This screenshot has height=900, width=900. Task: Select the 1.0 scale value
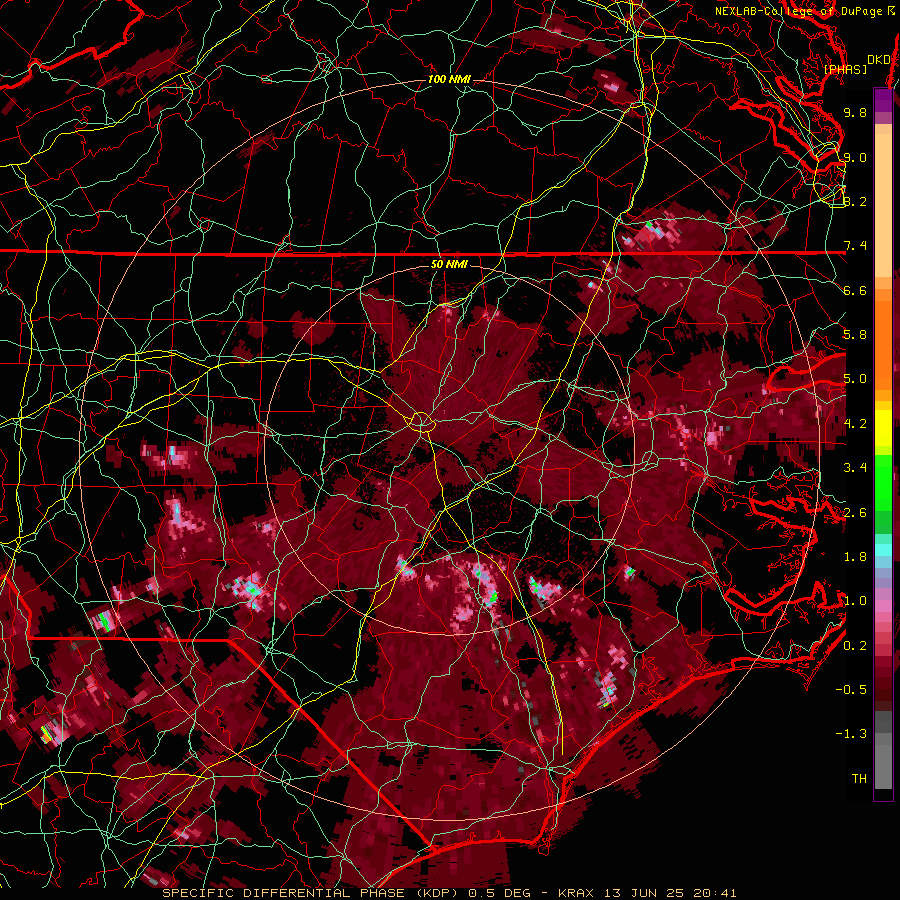(x=855, y=601)
